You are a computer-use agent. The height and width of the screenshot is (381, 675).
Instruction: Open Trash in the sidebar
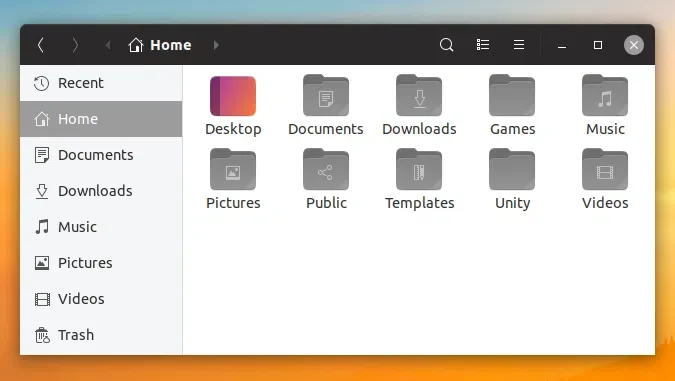(x=101, y=335)
